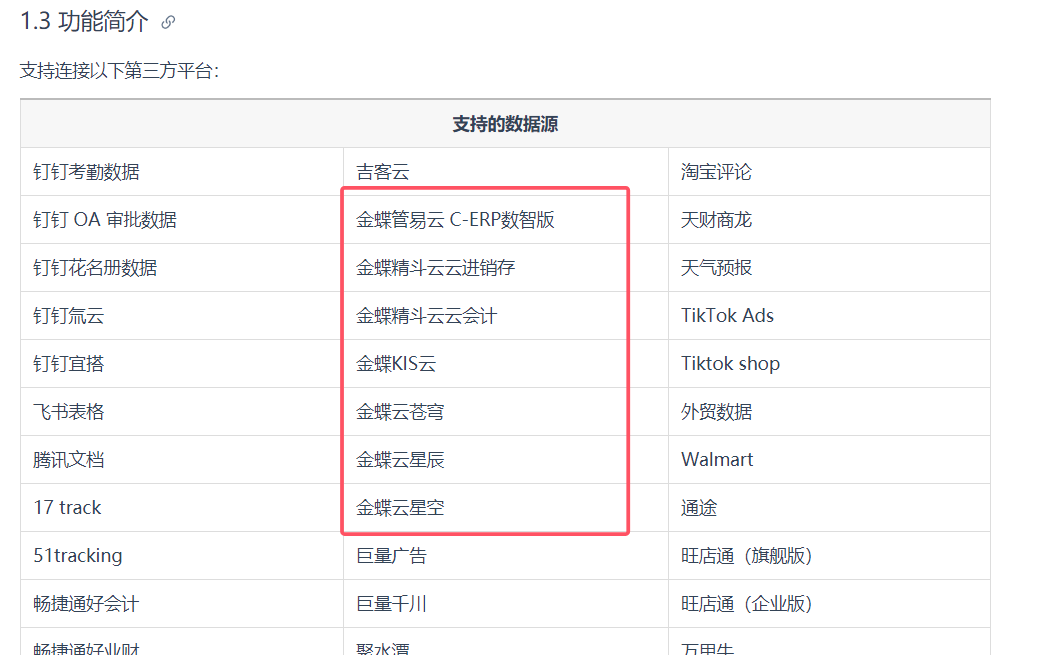Select the 金蝶云星空 cell
1063x655 pixels.
tap(506, 508)
